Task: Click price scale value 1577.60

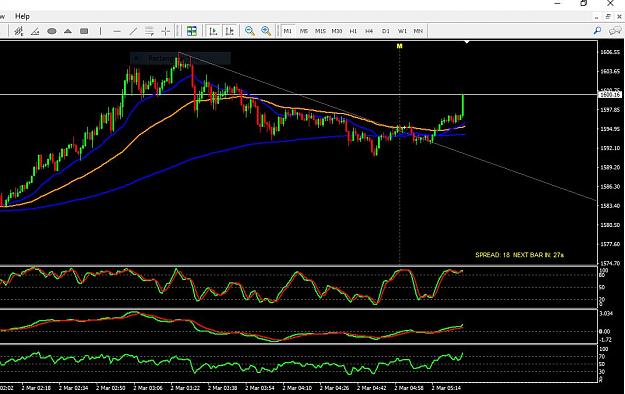Action: (x=610, y=244)
